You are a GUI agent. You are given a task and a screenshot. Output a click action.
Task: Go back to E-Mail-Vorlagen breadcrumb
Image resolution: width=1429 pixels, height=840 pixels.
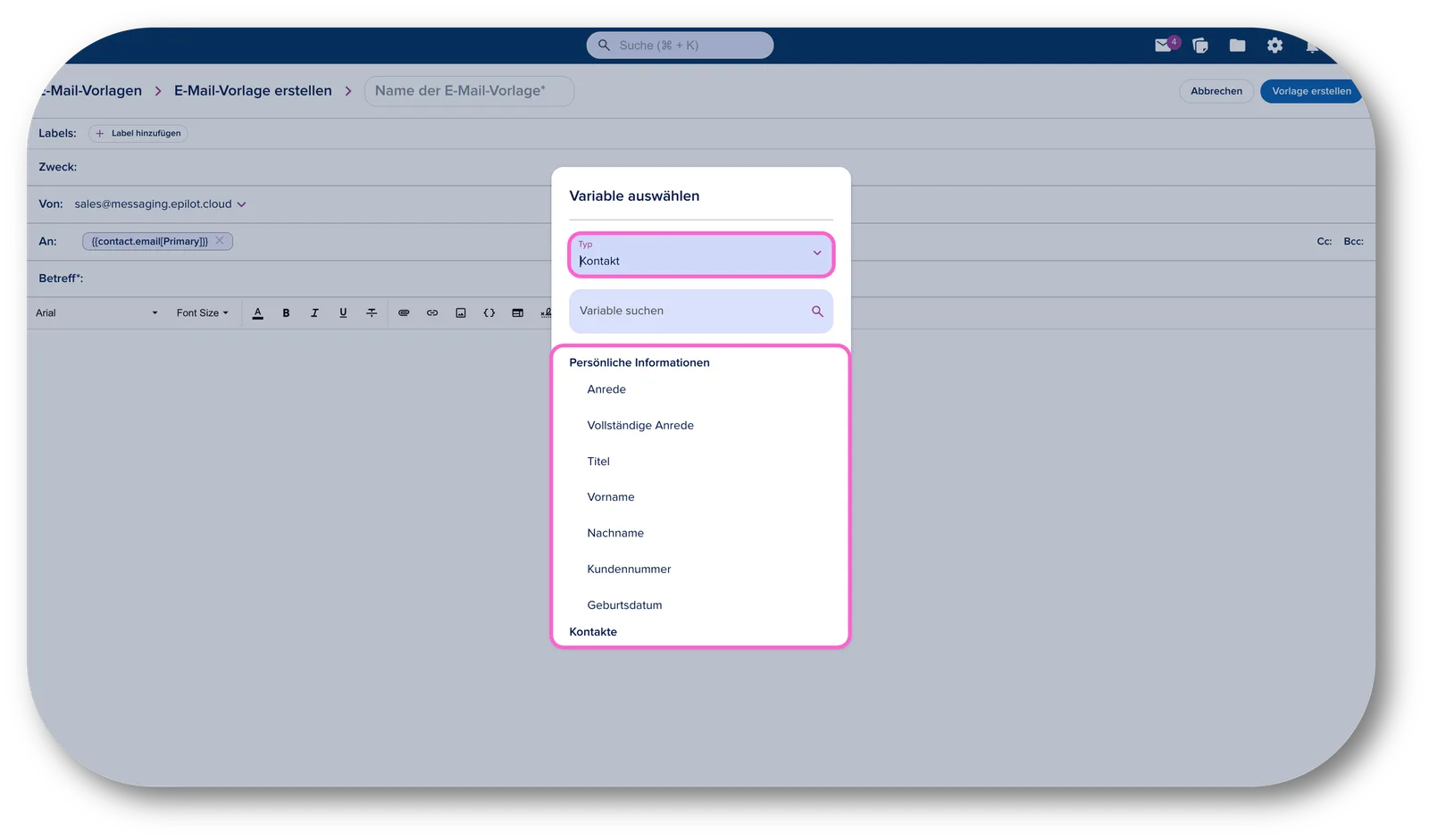[x=91, y=91]
